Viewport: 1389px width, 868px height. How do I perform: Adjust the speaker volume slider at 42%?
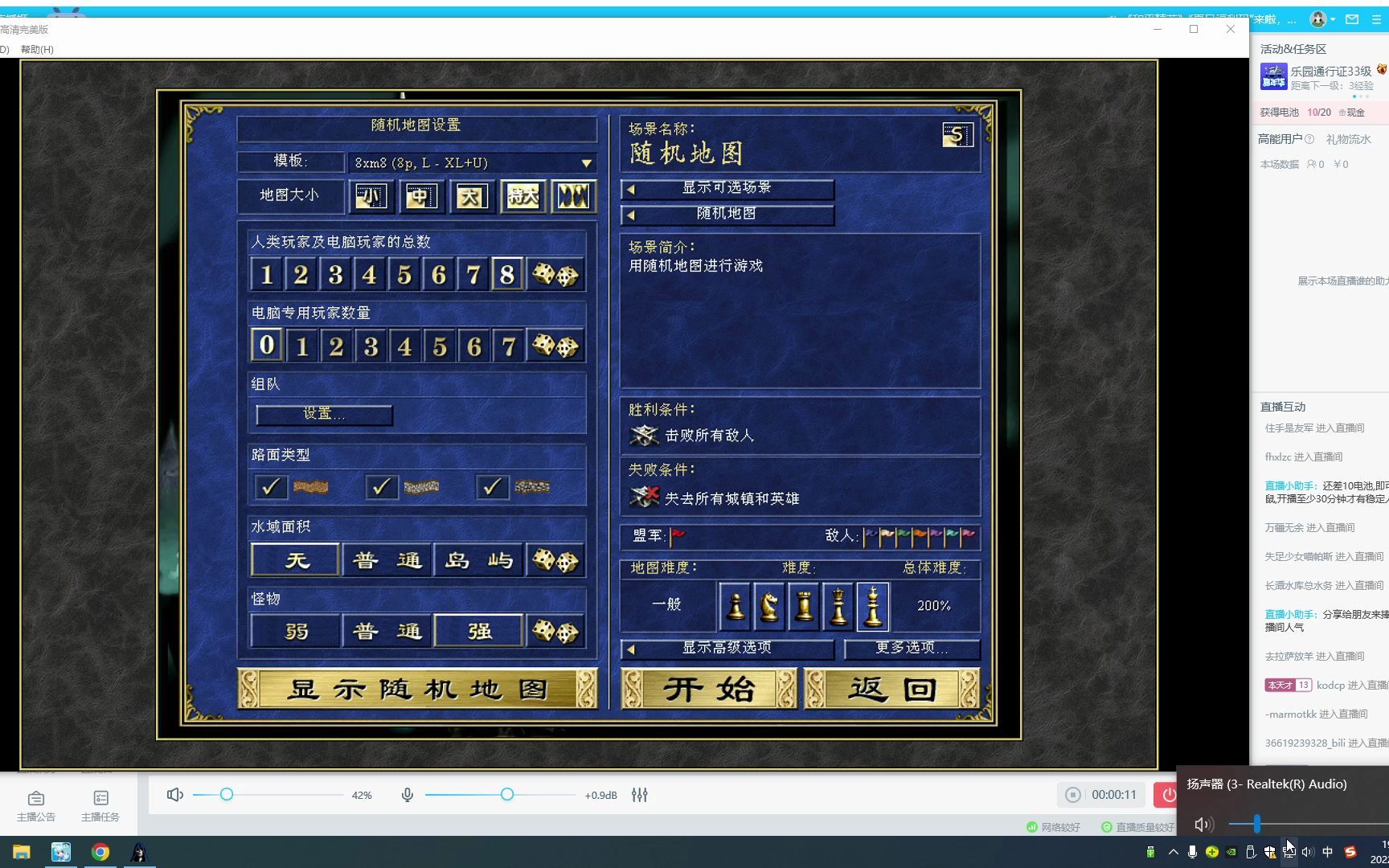point(227,795)
